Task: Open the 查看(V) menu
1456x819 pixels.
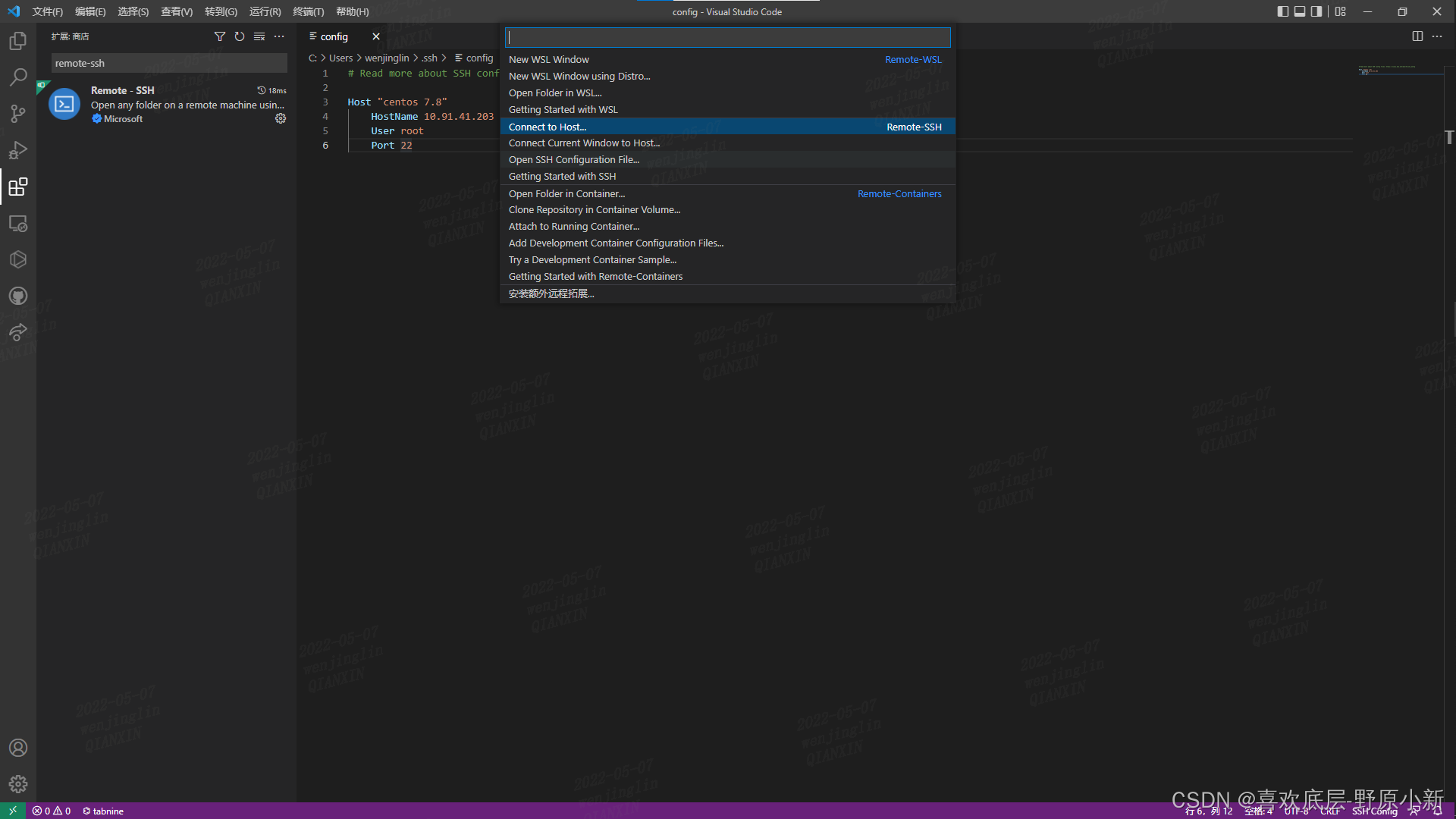Action: coord(177,11)
